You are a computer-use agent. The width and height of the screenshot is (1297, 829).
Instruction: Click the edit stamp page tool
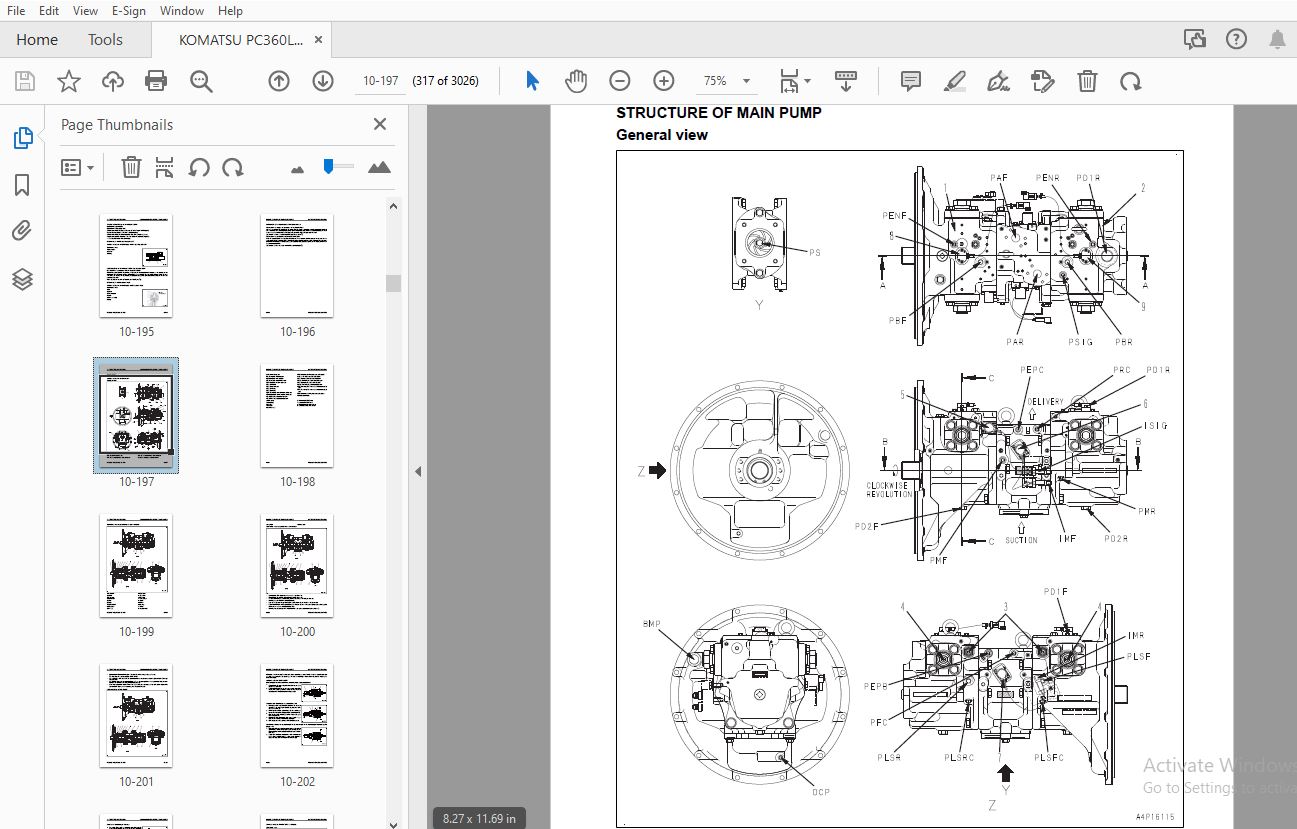1042,81
